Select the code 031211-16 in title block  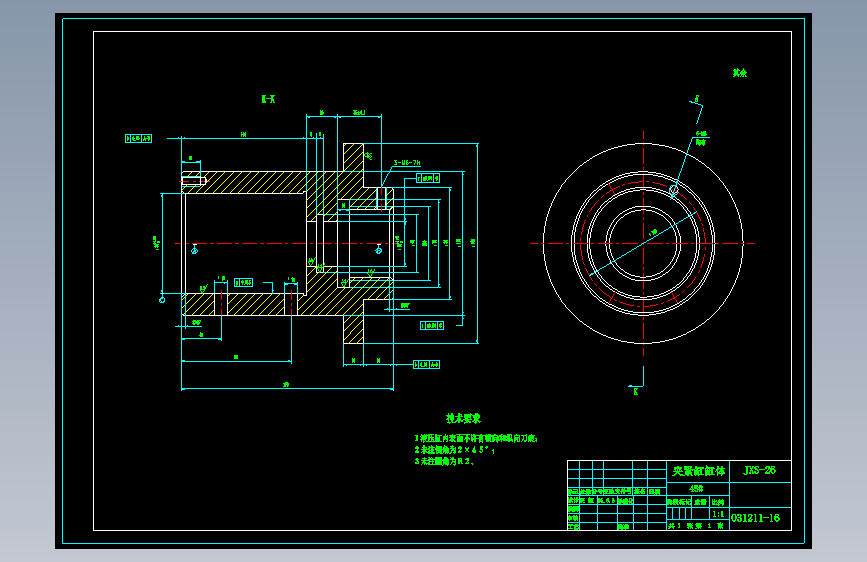pos(755,518)
